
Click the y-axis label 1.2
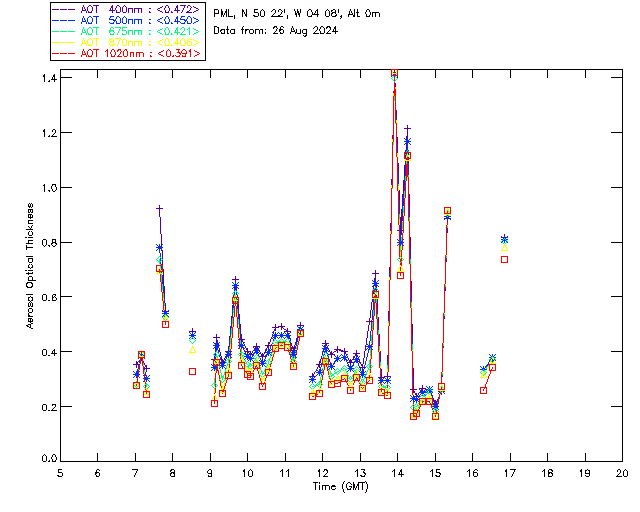(x=49, y=133)
